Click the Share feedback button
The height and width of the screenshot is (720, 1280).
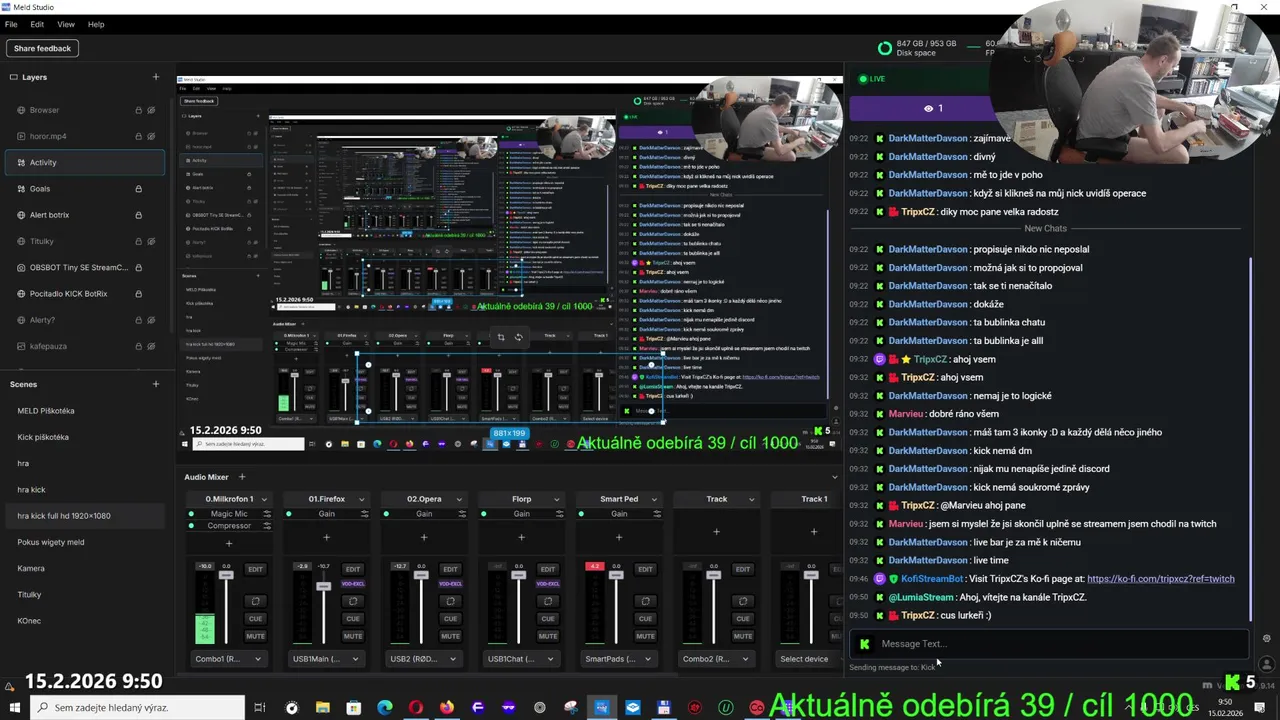[x=42, y=48]
